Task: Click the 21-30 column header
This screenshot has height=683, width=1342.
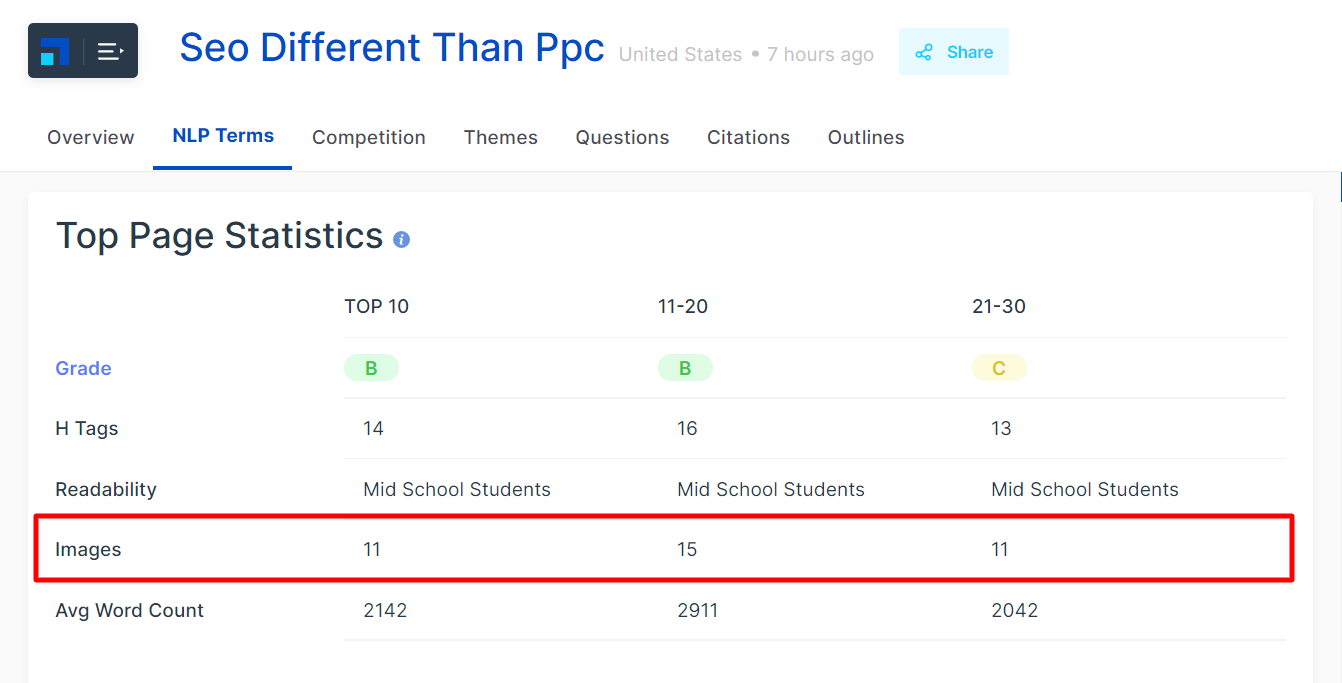Action: [999, 307]
